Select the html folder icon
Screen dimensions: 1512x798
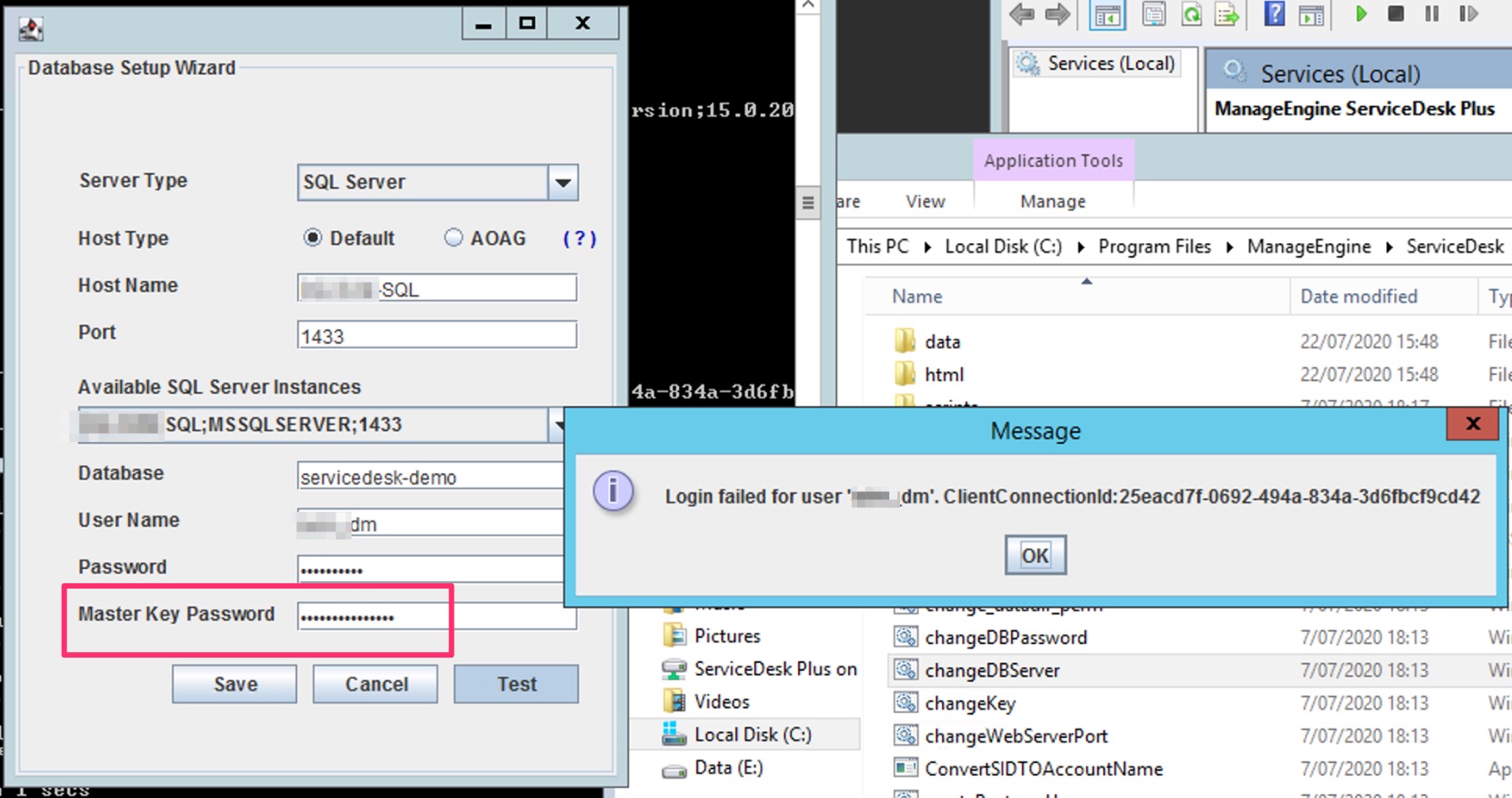point(905,374)
